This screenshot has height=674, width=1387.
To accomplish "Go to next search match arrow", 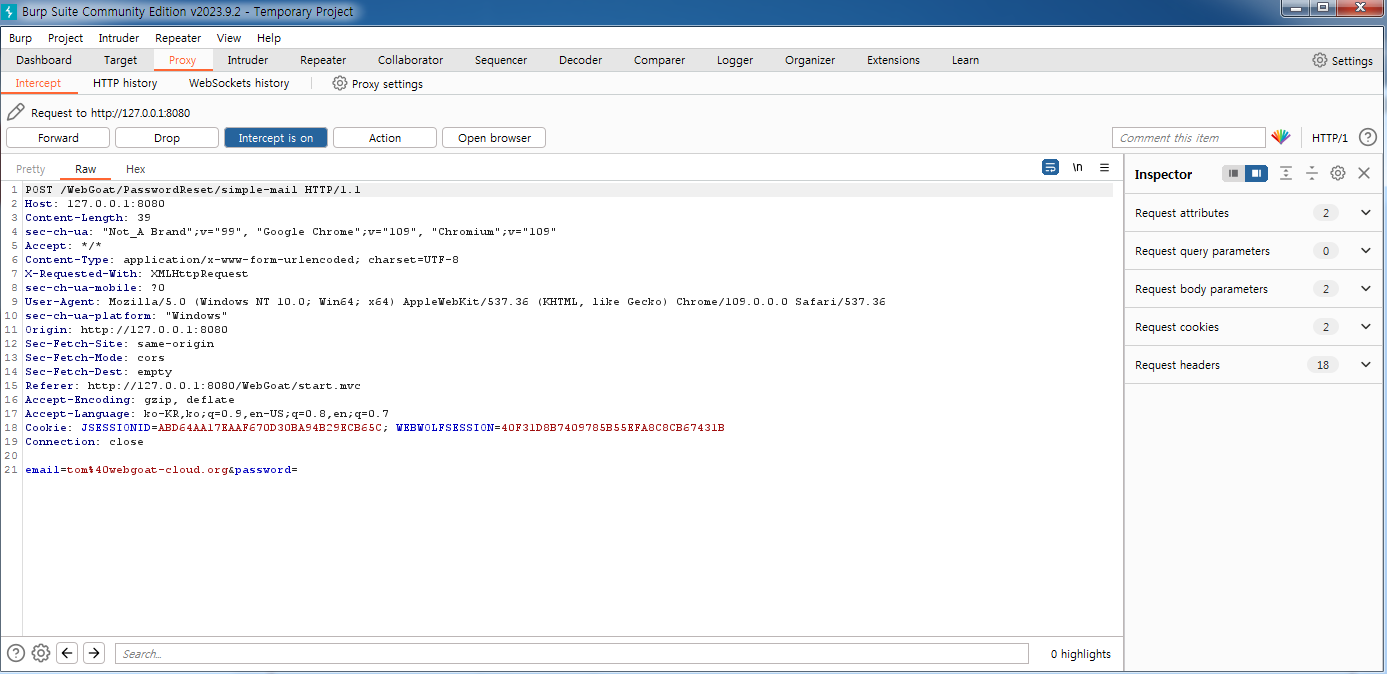I will click(x=94, y=653).
